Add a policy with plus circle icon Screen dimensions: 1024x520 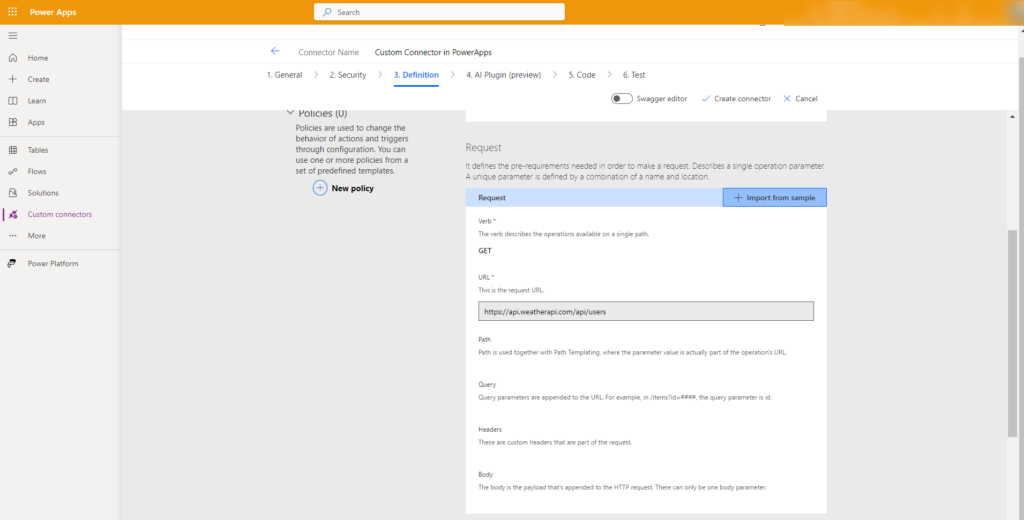(x=320, y=188)
